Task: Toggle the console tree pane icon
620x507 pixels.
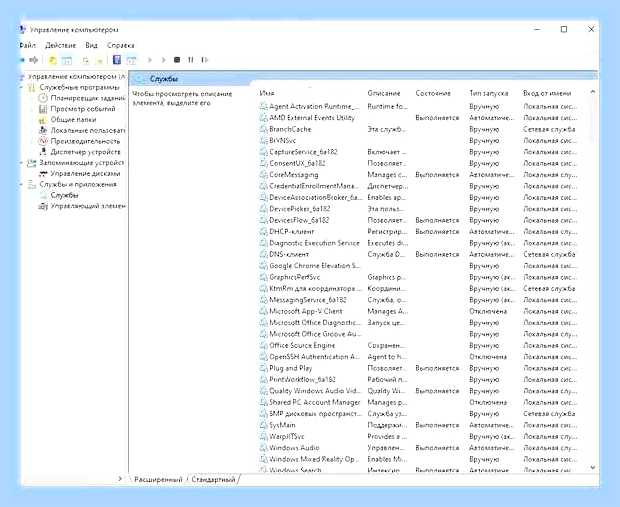Action: click(x=67, y=60)
